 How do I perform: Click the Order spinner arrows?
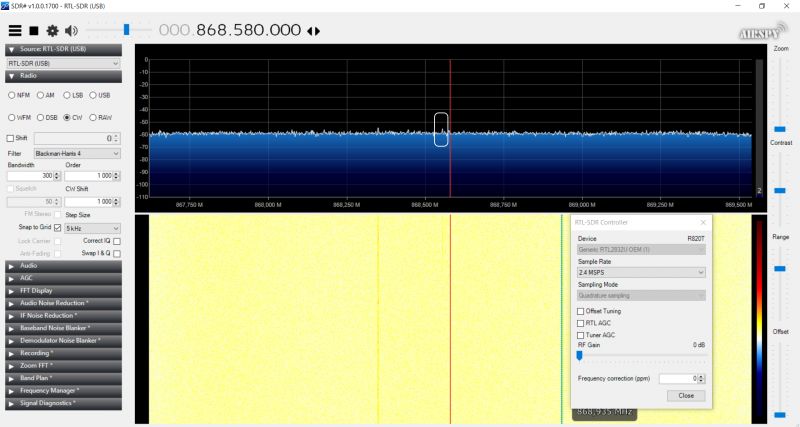(x=116, y=175)
